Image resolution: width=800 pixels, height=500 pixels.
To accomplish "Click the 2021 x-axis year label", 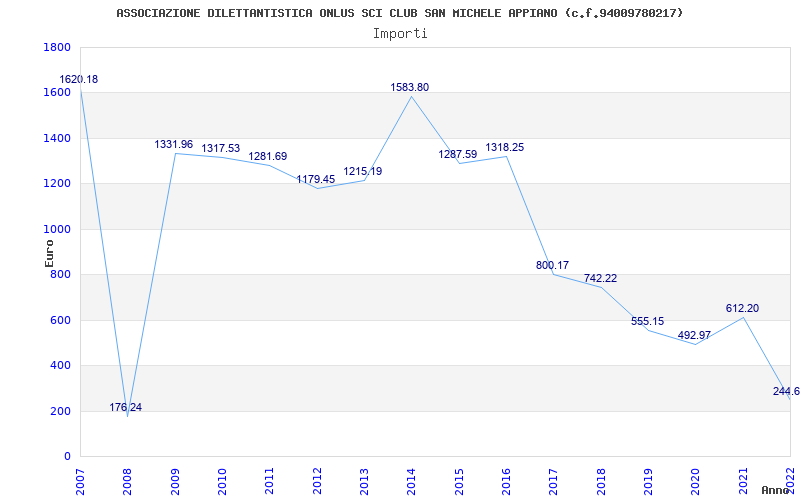I will pyautogui.click(x=743, y=481).
